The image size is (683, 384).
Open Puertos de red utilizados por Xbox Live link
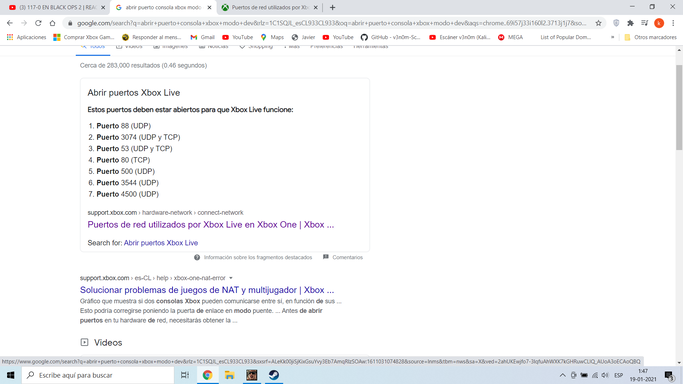tap(211, 225)
